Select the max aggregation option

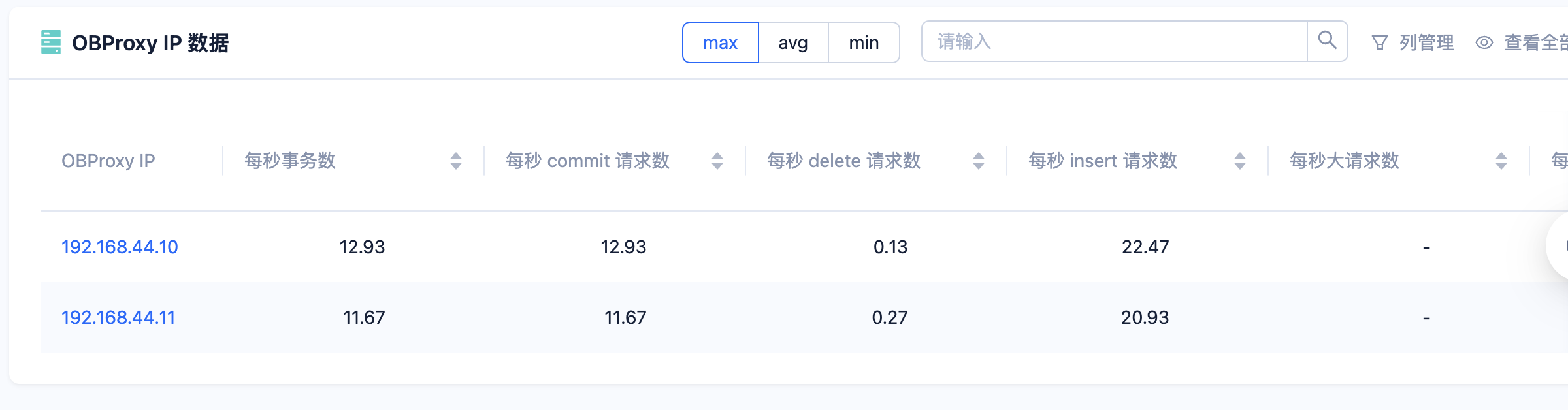click(721, 42)
